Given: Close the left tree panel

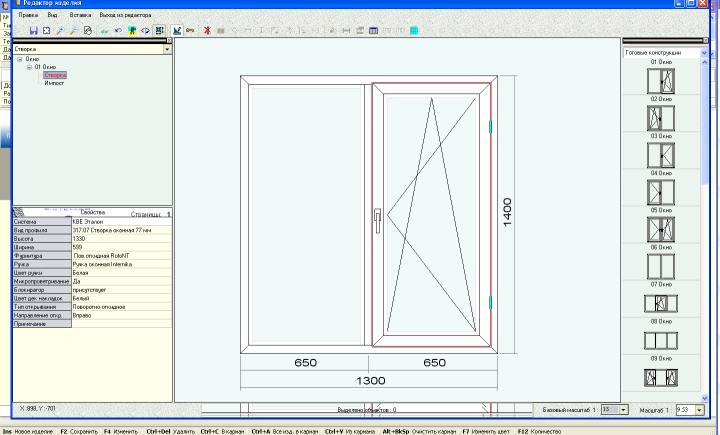Looking at the screenshot, I should click(x=169, y=40).
